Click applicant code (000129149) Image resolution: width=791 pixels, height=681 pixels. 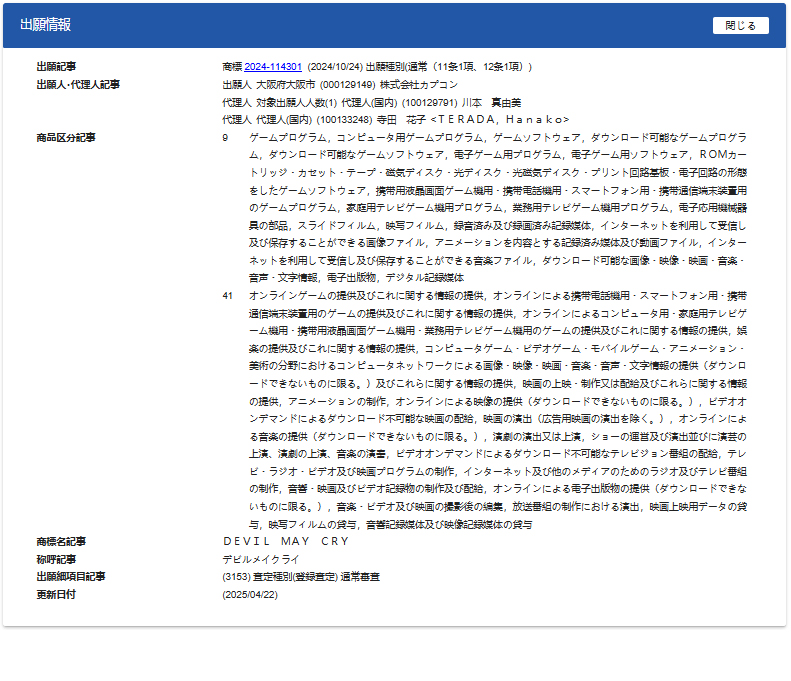[348, 84]
